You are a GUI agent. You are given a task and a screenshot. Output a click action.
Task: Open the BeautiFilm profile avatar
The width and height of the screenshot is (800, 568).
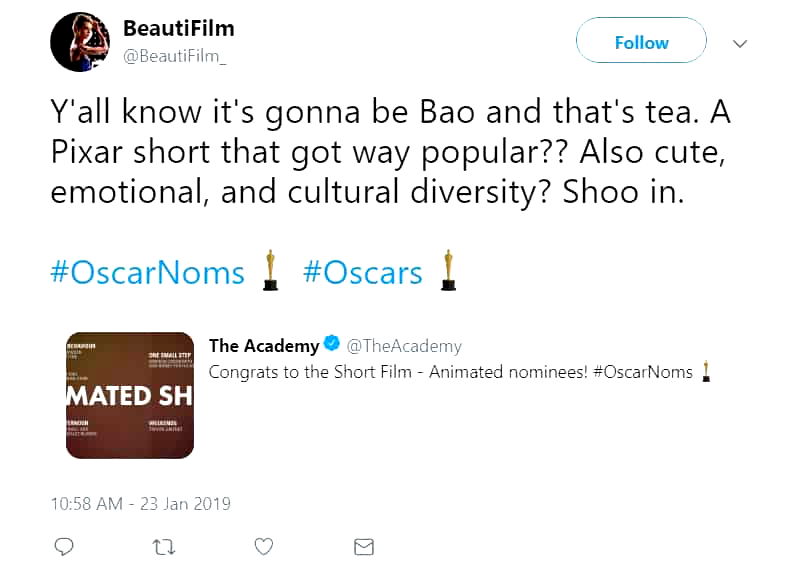79,42
